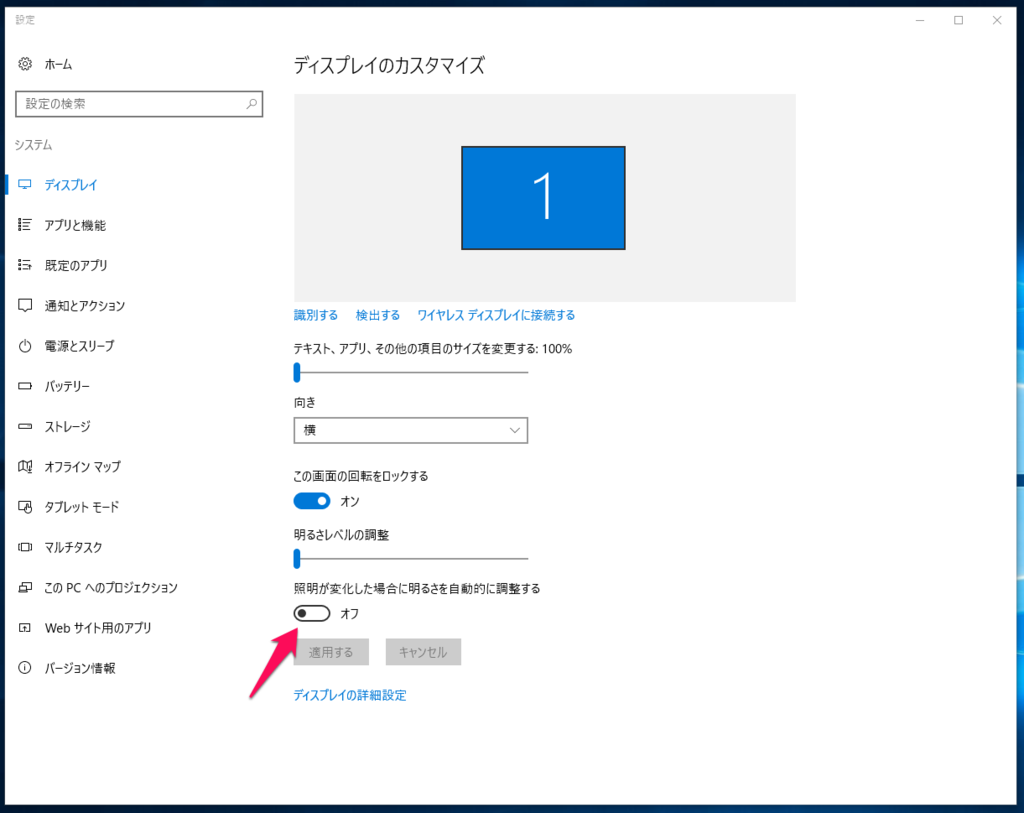This screenshot has height=813, width=1024.
Task: Click the この PC へのプロジェクション icon
Action: click(25, 588)
